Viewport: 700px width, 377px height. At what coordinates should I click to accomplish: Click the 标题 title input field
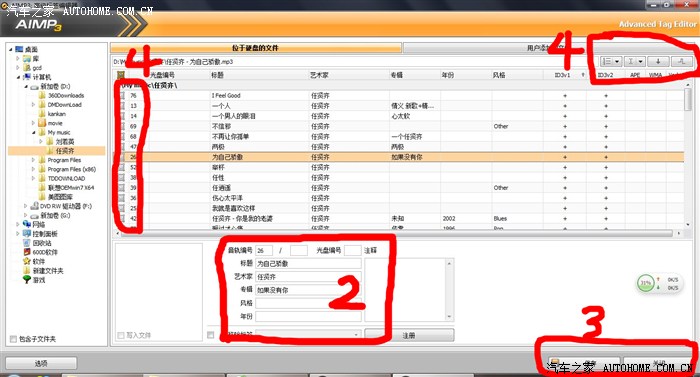tap(308, 264)
